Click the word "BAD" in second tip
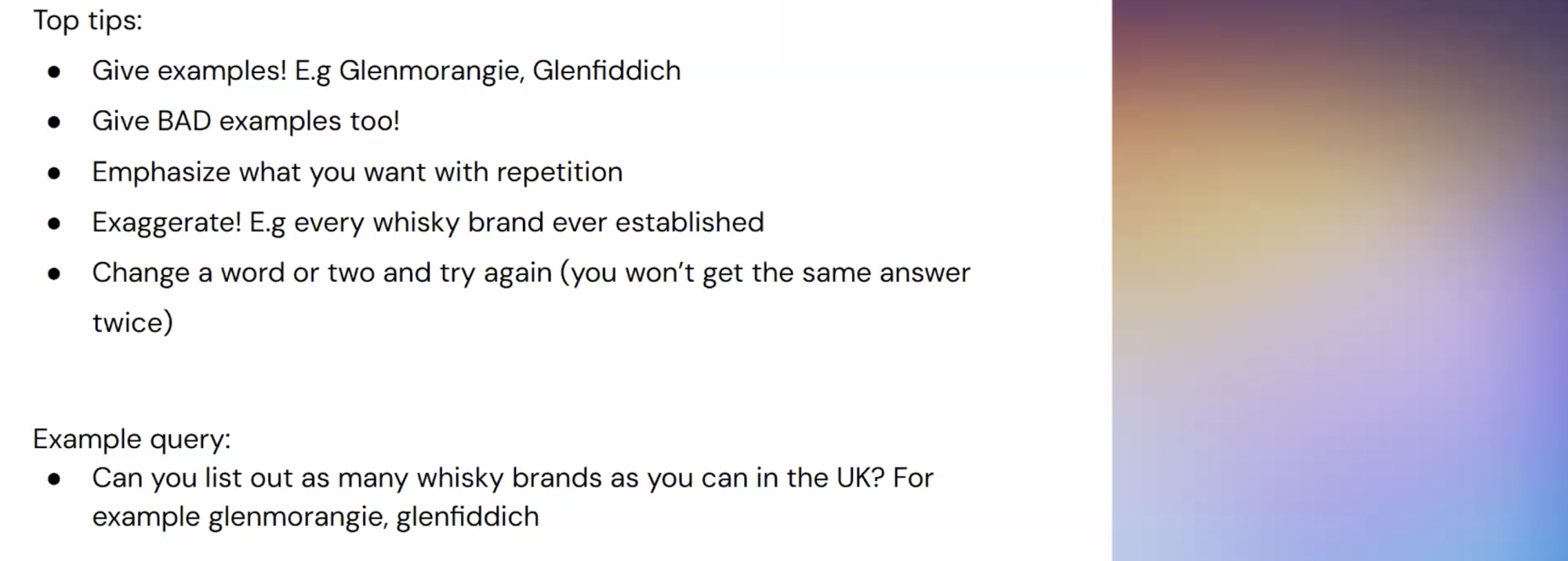The width and height of the screenshot is (1568, 561). click(184, 121)
